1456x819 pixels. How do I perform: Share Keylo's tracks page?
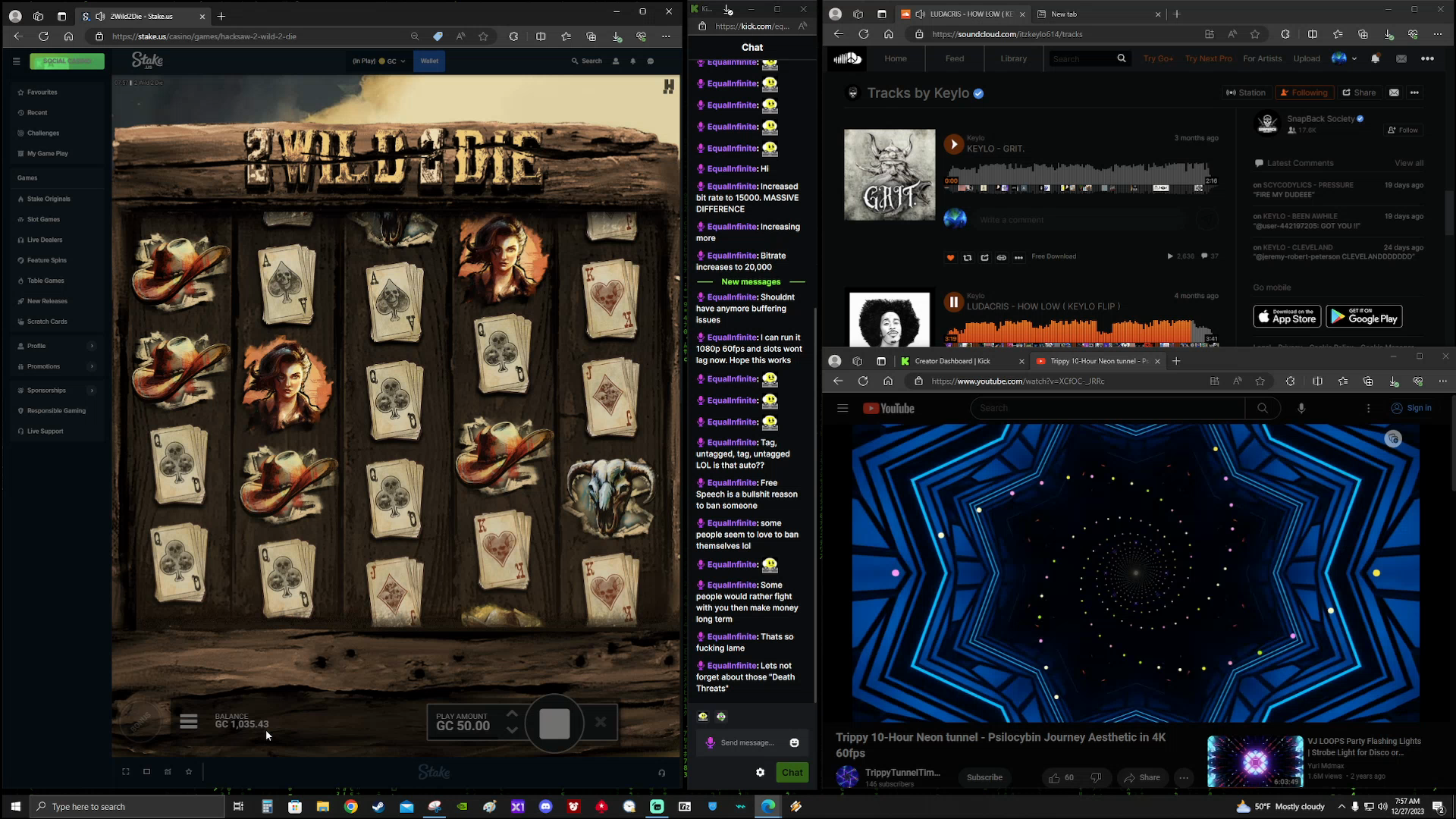1359,93
